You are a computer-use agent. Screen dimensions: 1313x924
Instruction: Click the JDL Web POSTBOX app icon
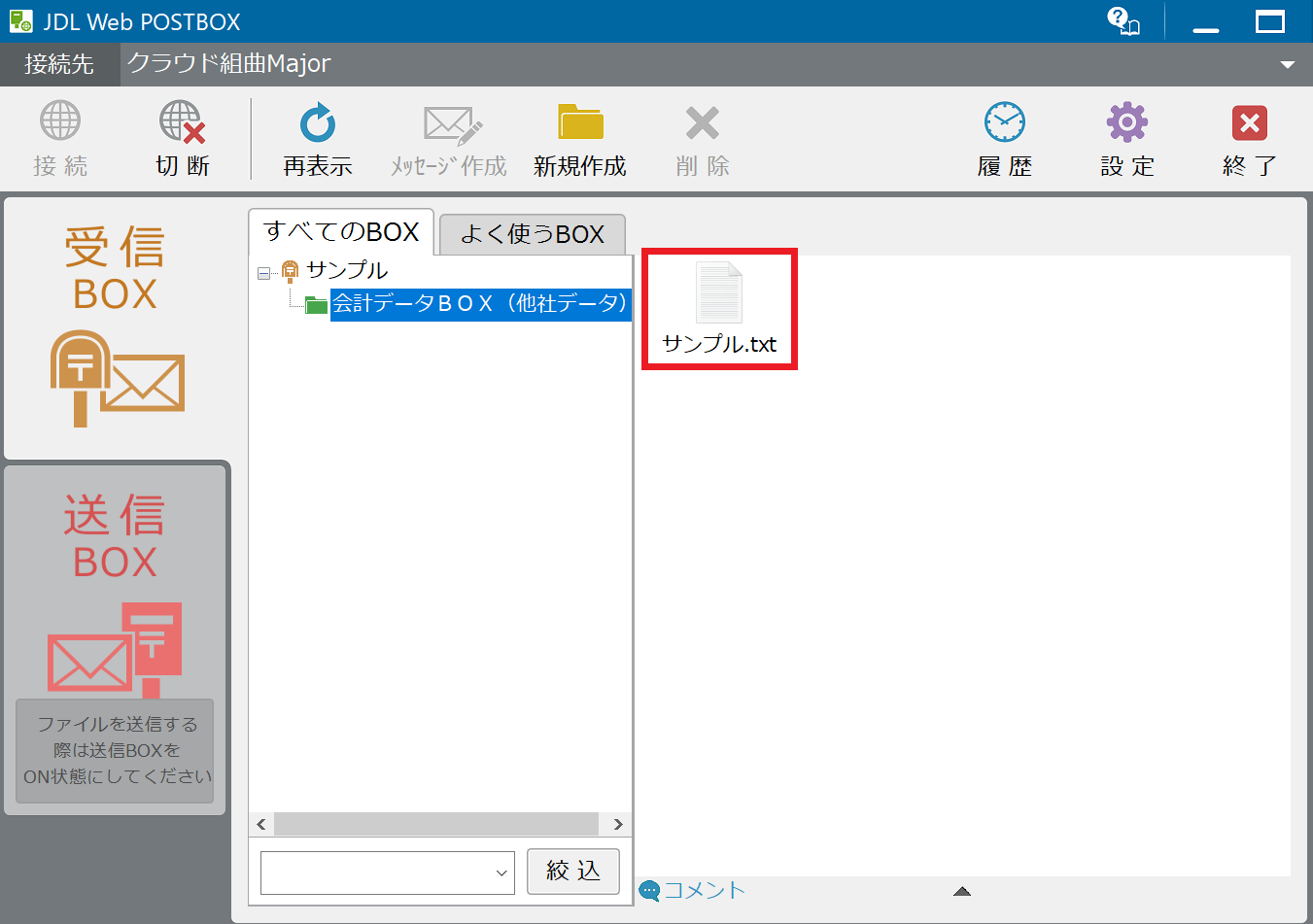click(x=20, y=20)
